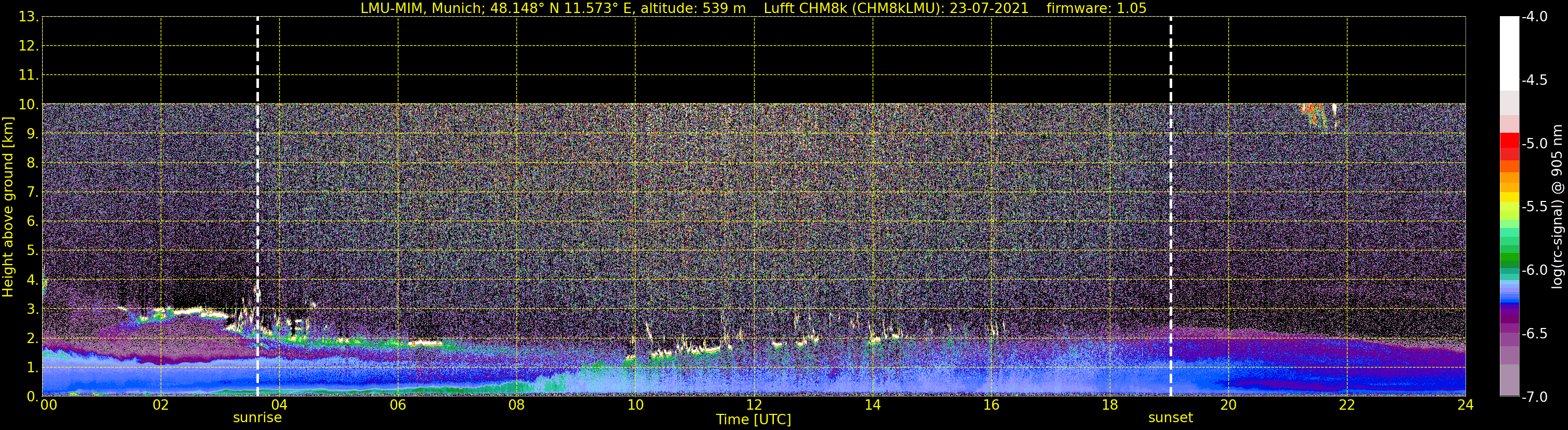This screenshot has height=430, width=1568.
Task: Click the y-axis tick label '5.'
Action: coord(33,251)
